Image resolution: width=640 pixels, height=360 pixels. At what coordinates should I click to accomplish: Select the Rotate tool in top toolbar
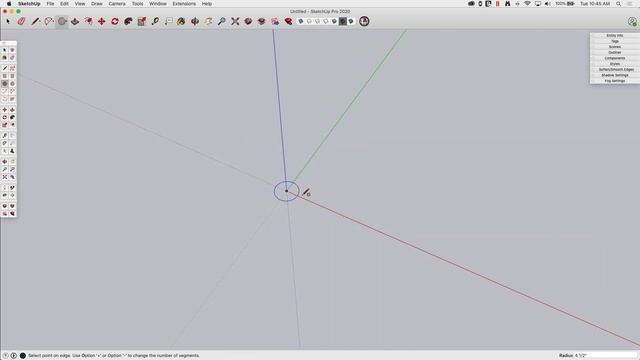pyautogui.click(x=115, y=21)
